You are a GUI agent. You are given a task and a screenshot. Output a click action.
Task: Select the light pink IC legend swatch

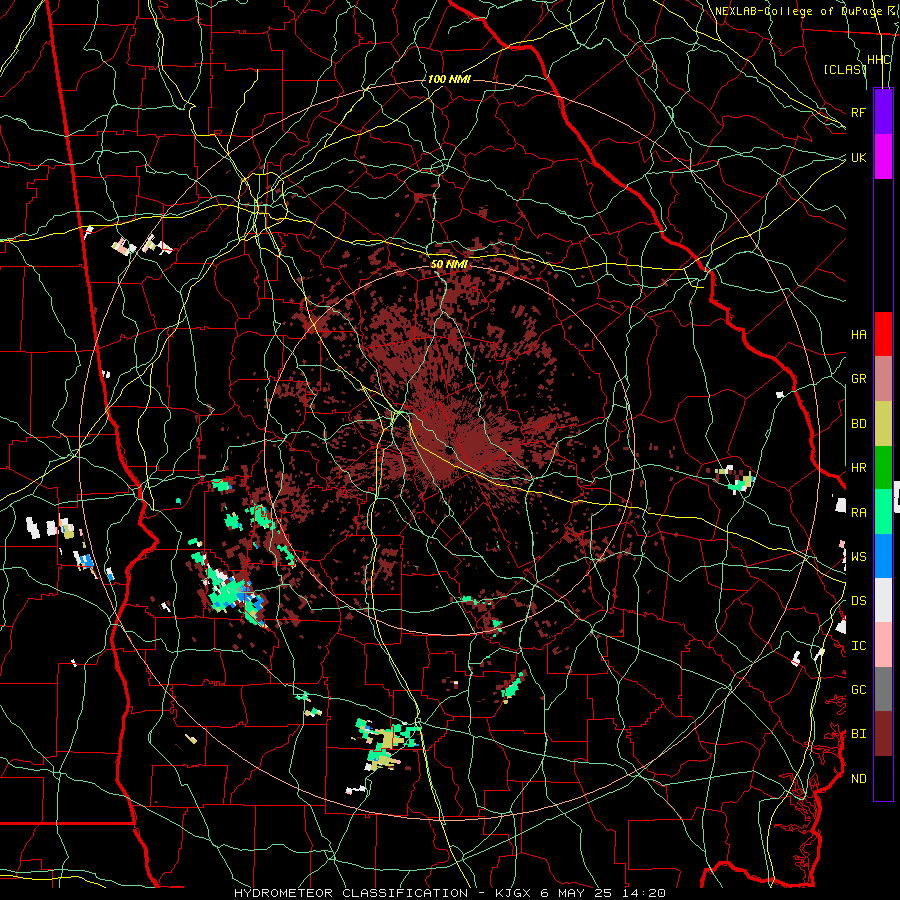(x=883, y=645)
